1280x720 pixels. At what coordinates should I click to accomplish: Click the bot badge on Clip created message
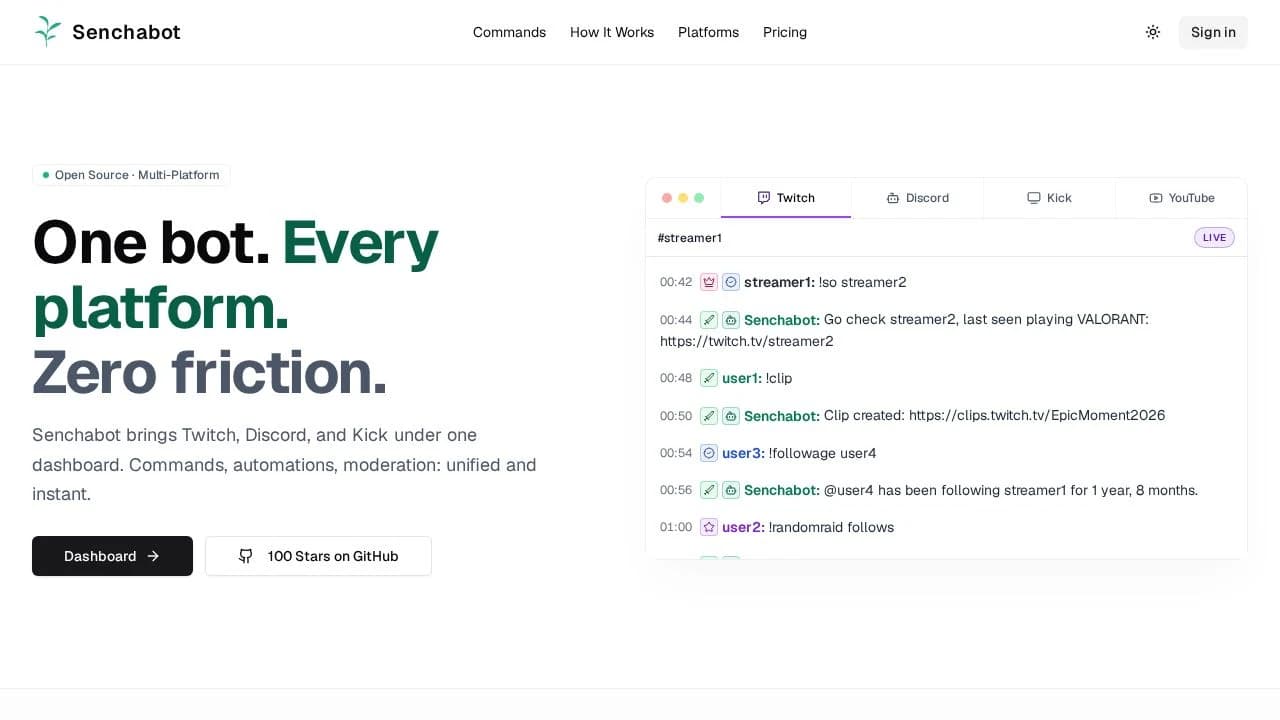tap(731, 416)
